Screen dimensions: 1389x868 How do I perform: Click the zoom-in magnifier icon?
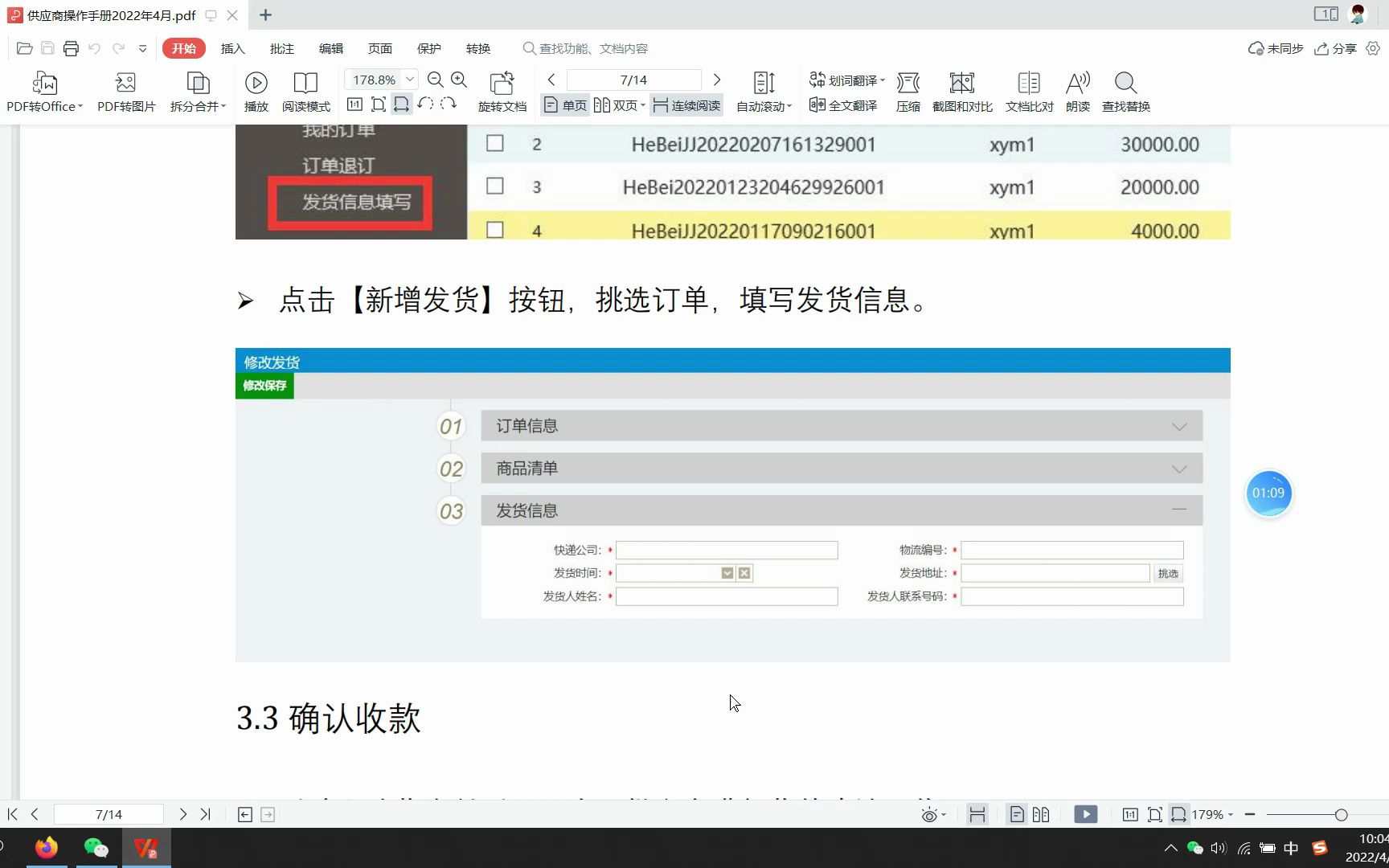pos(459,80)
